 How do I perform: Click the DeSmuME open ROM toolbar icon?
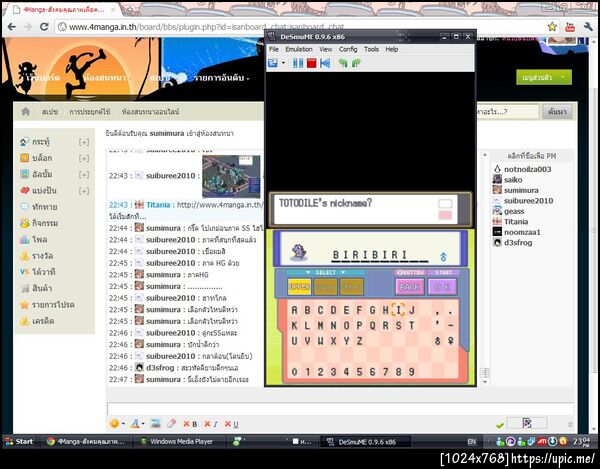pyautogui.click(x=273, y=63)
